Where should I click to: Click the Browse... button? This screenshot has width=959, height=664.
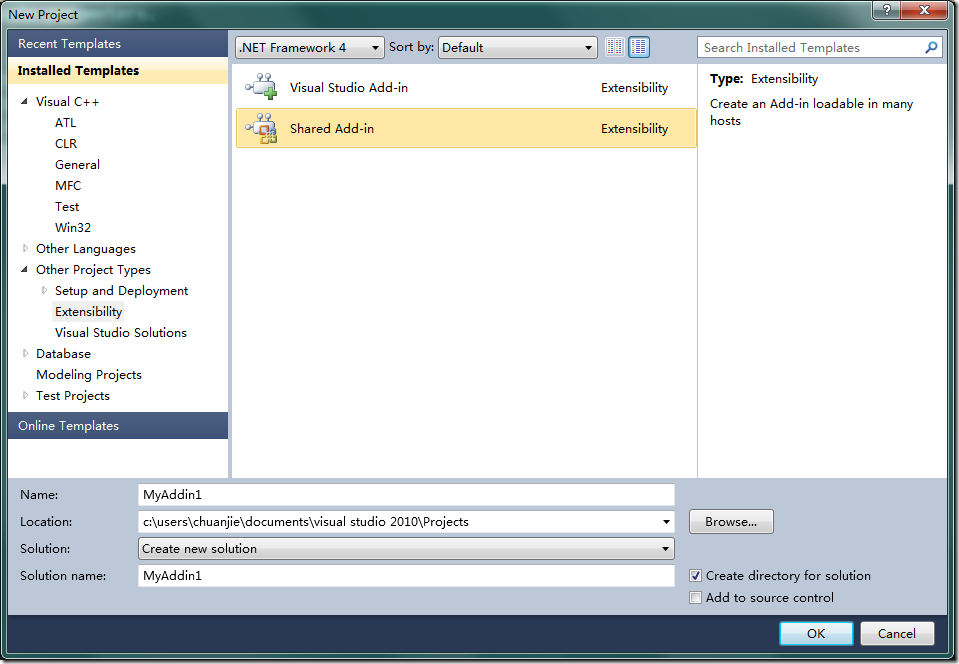[x=731, y=522]
